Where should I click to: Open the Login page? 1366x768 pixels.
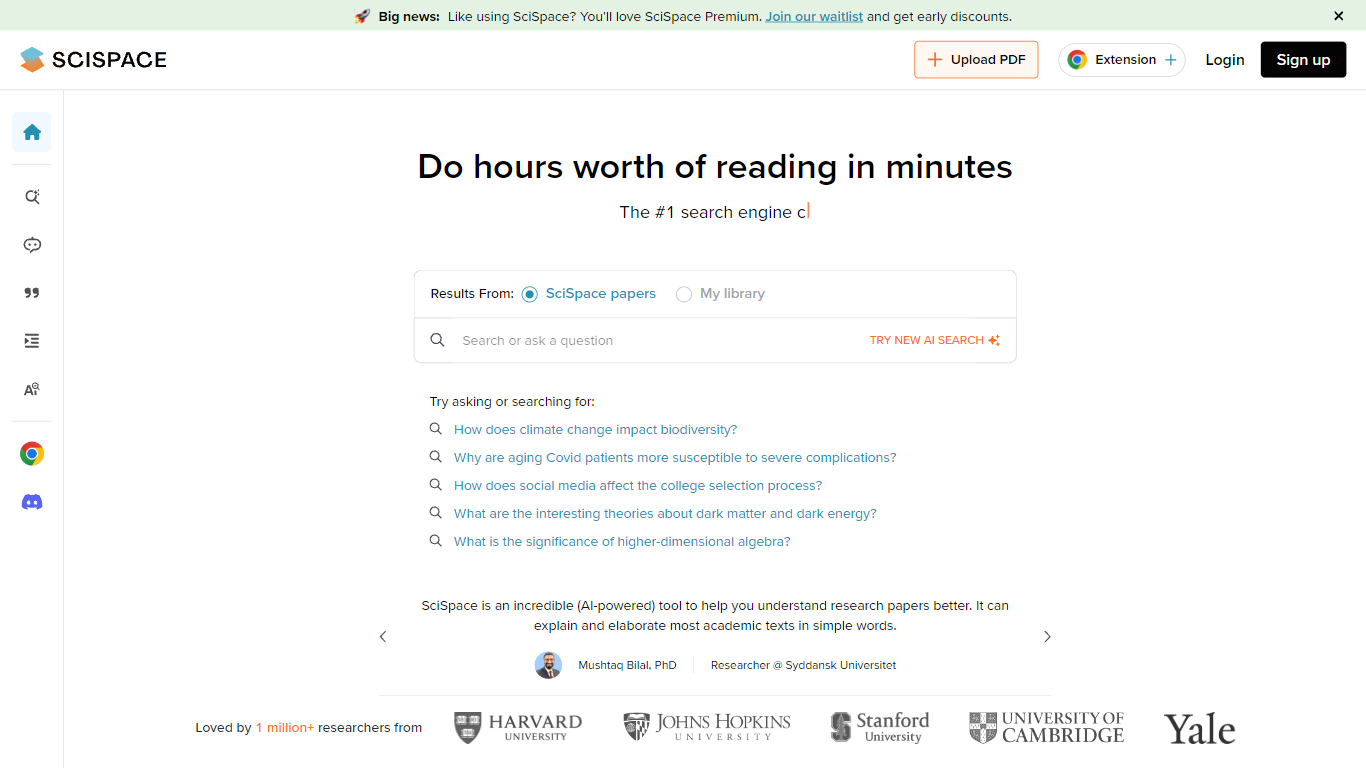pyautogui.click(x=1224, y=60)
